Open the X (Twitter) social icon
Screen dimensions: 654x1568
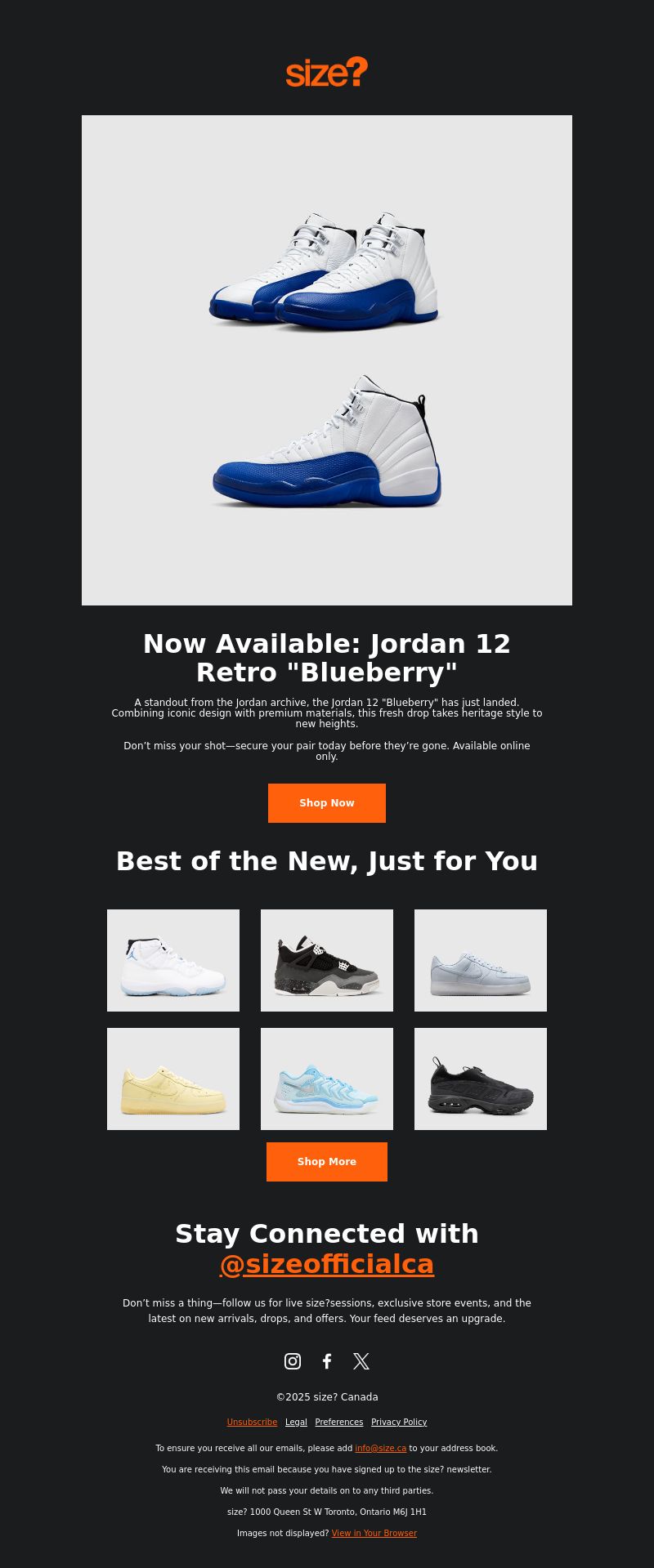361,1360
